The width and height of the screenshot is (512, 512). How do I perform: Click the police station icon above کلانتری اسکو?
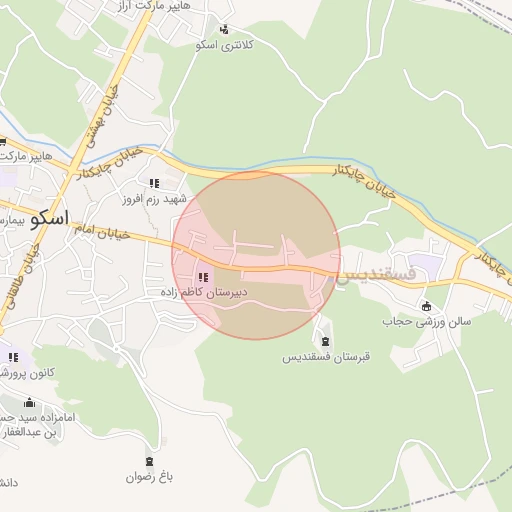[x=224, y=30]
